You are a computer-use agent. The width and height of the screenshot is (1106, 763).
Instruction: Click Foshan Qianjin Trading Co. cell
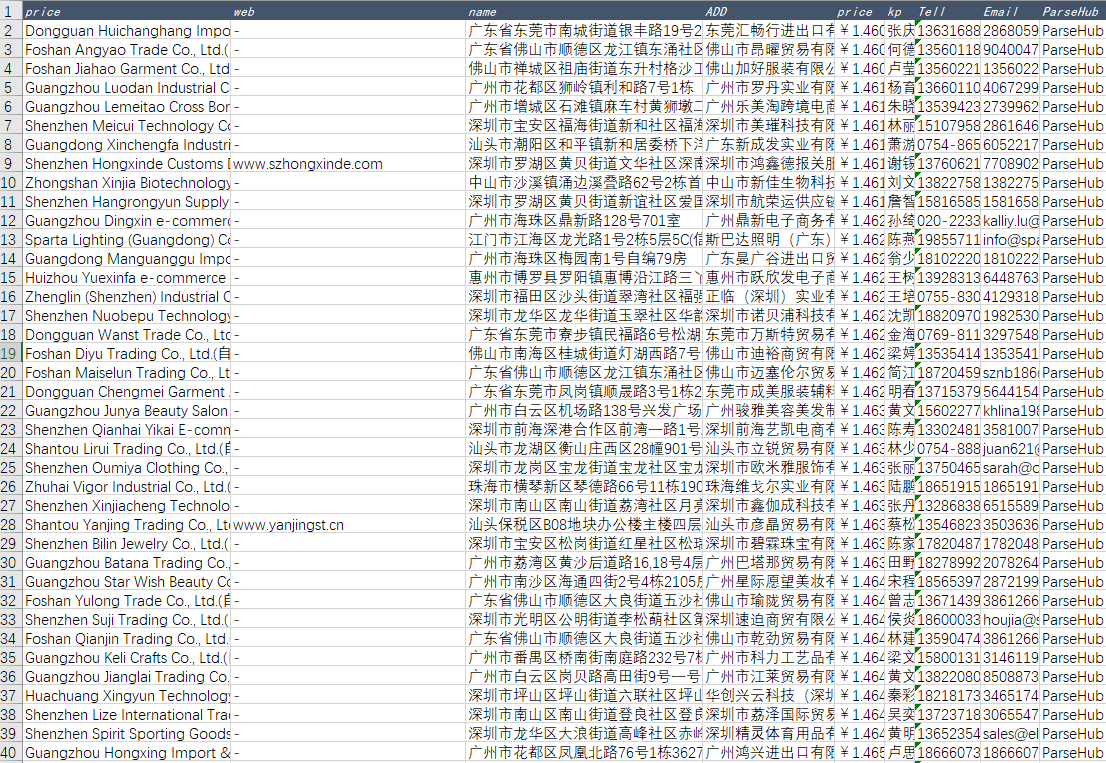pyautogui.click(x=127, y=639)
